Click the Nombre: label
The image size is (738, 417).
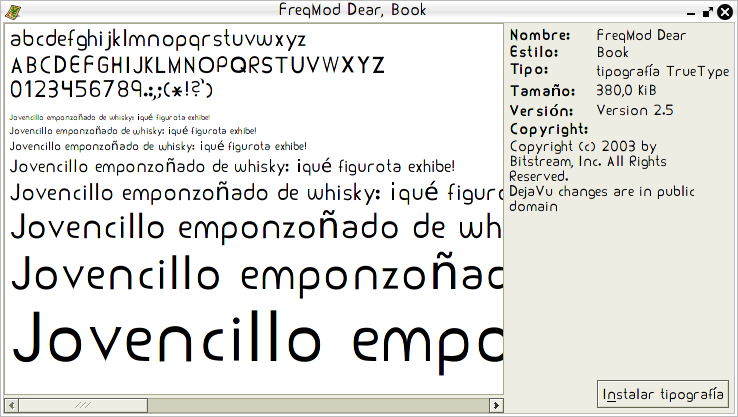540,35
